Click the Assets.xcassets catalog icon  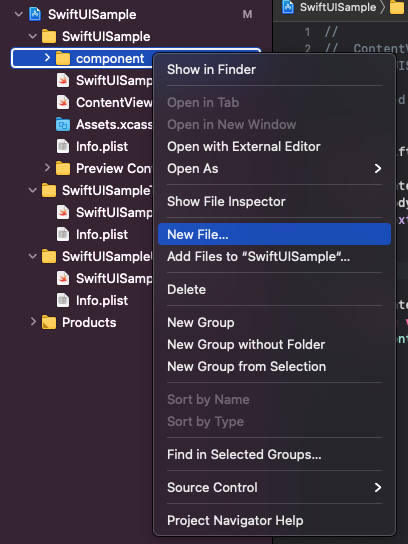coord(63,124)
